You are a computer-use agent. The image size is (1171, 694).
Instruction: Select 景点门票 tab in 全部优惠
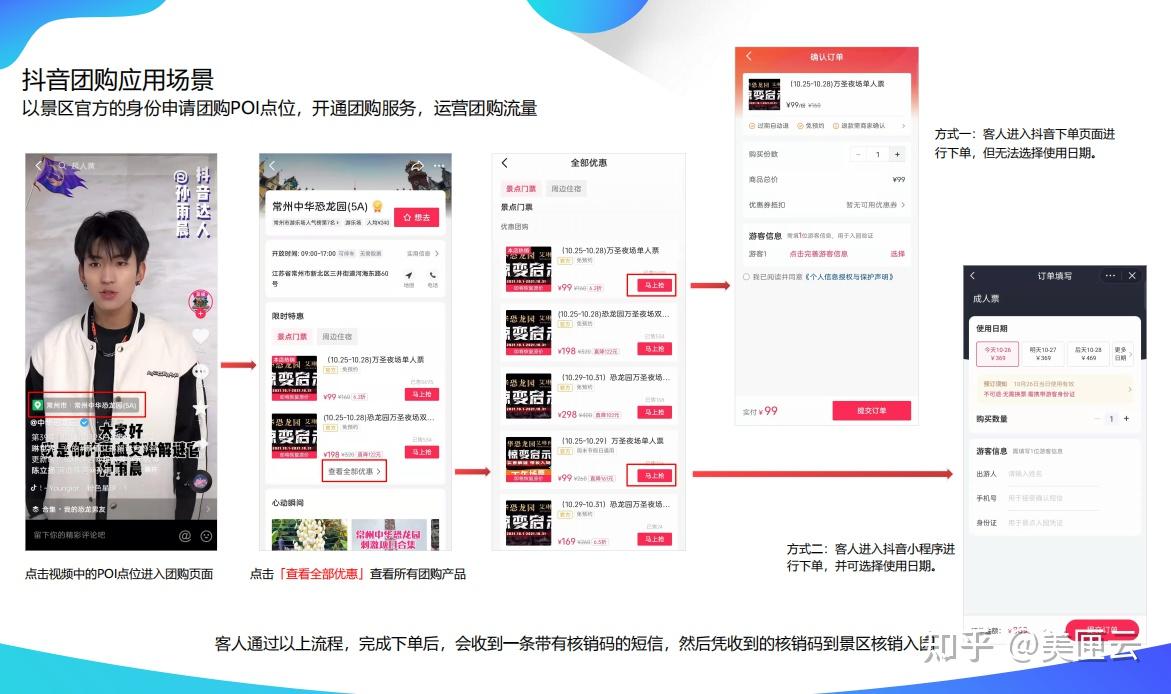point(521,188)
